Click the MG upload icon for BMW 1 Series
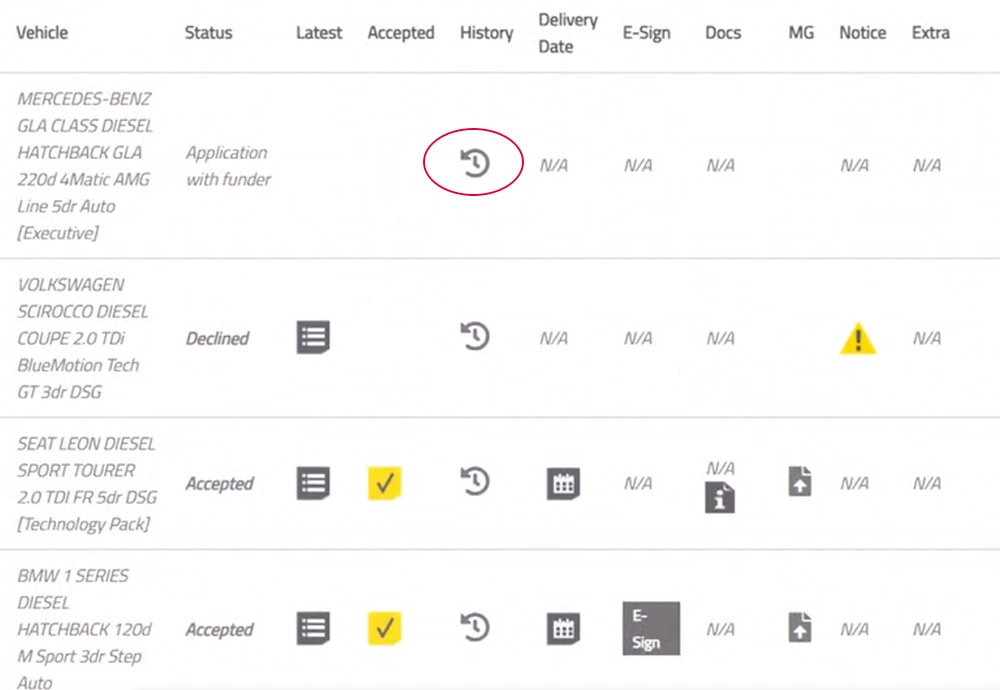Viewport: 1000px width, 690px height. click(800, 627)
